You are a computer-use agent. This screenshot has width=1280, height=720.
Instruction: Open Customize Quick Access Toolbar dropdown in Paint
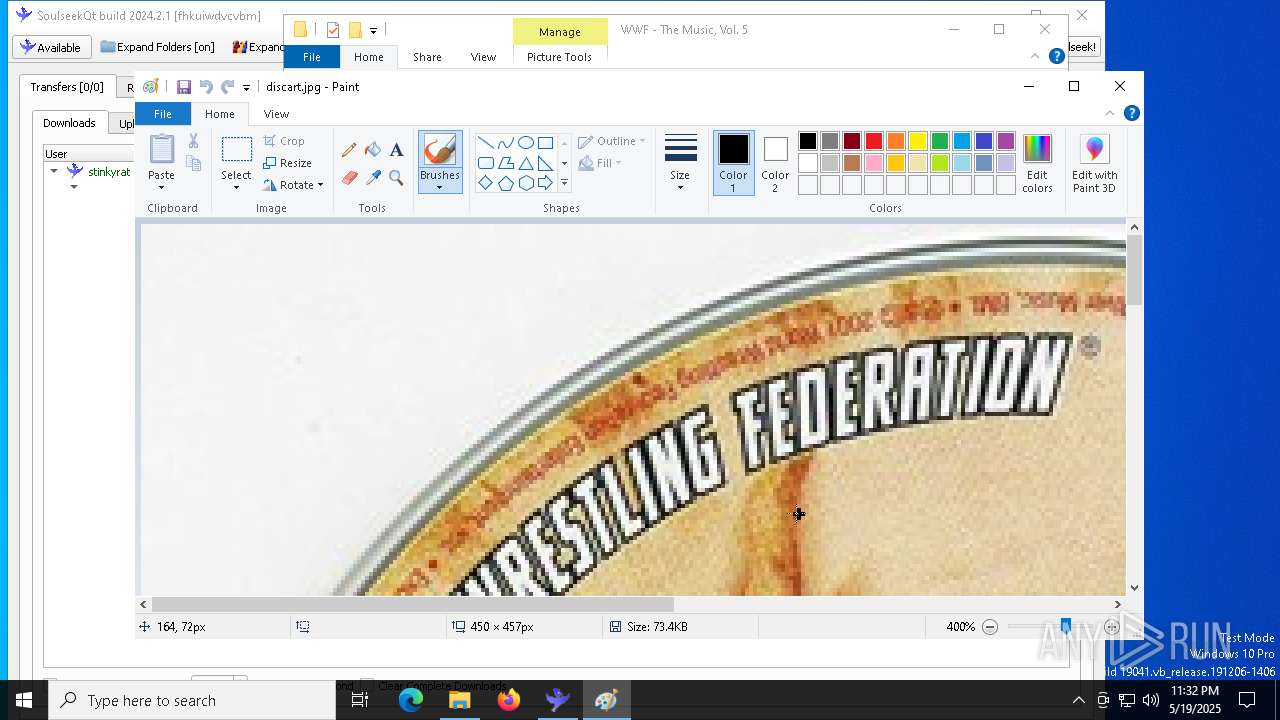pyautogui.click(x=246, y=88)
